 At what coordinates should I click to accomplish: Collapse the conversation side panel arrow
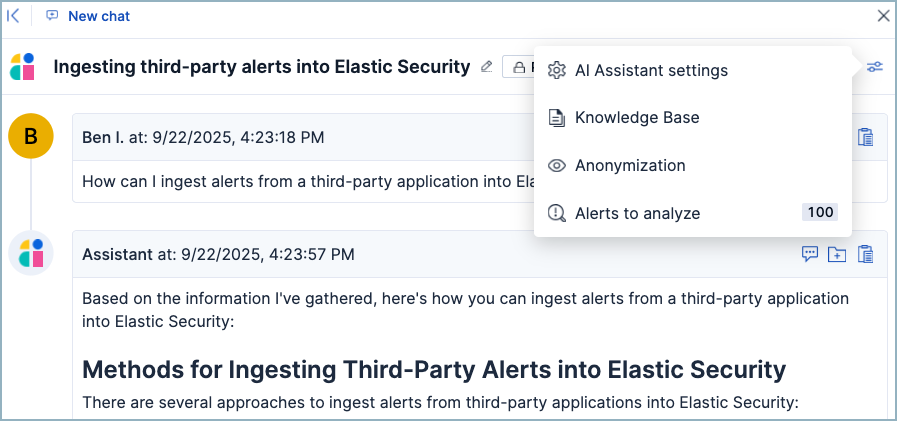[14, 16]
